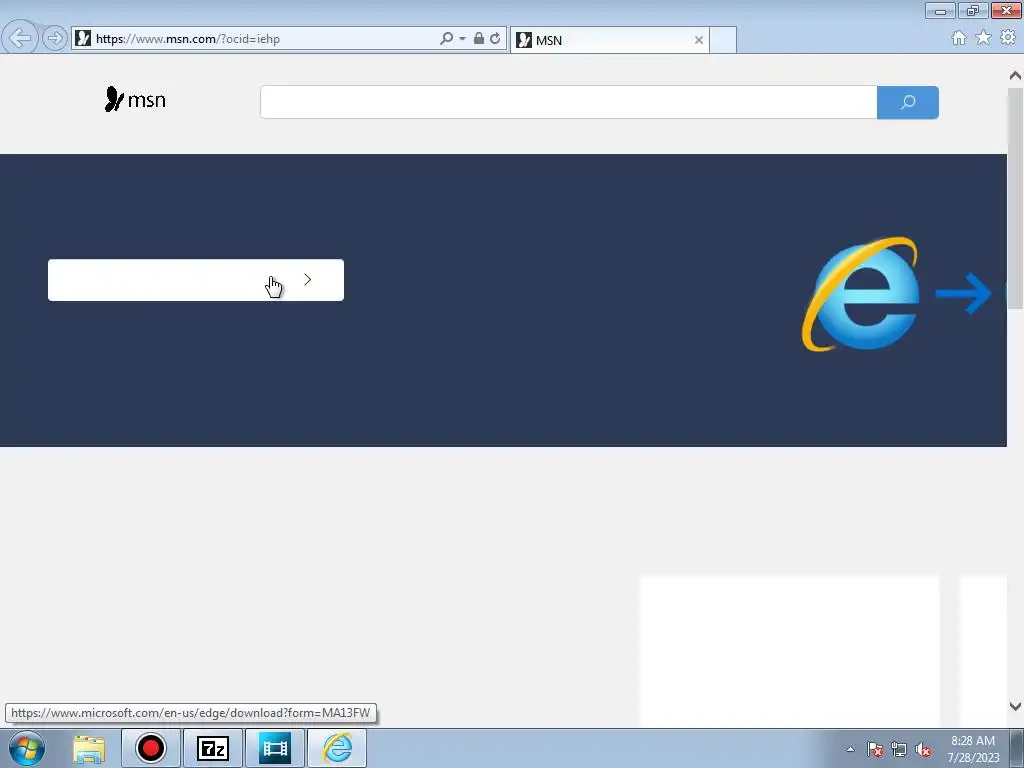Click the browser Forward arrow button
The image size is (1024, 768).
point(55,38)
